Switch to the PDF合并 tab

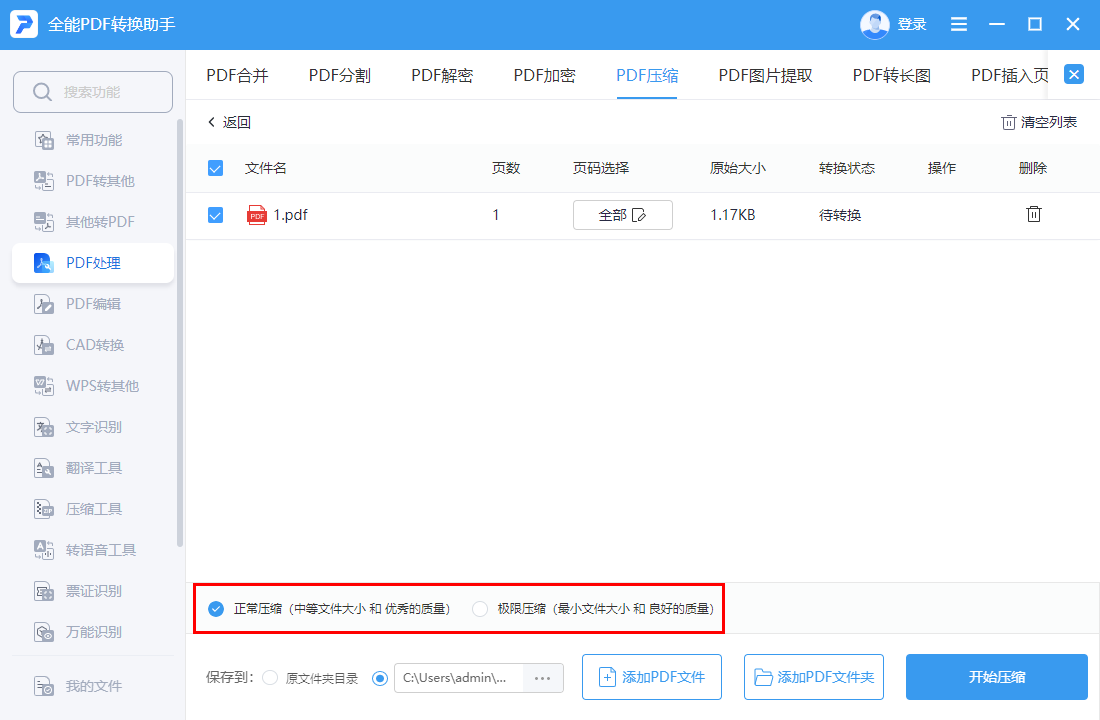tap(237, 74)
